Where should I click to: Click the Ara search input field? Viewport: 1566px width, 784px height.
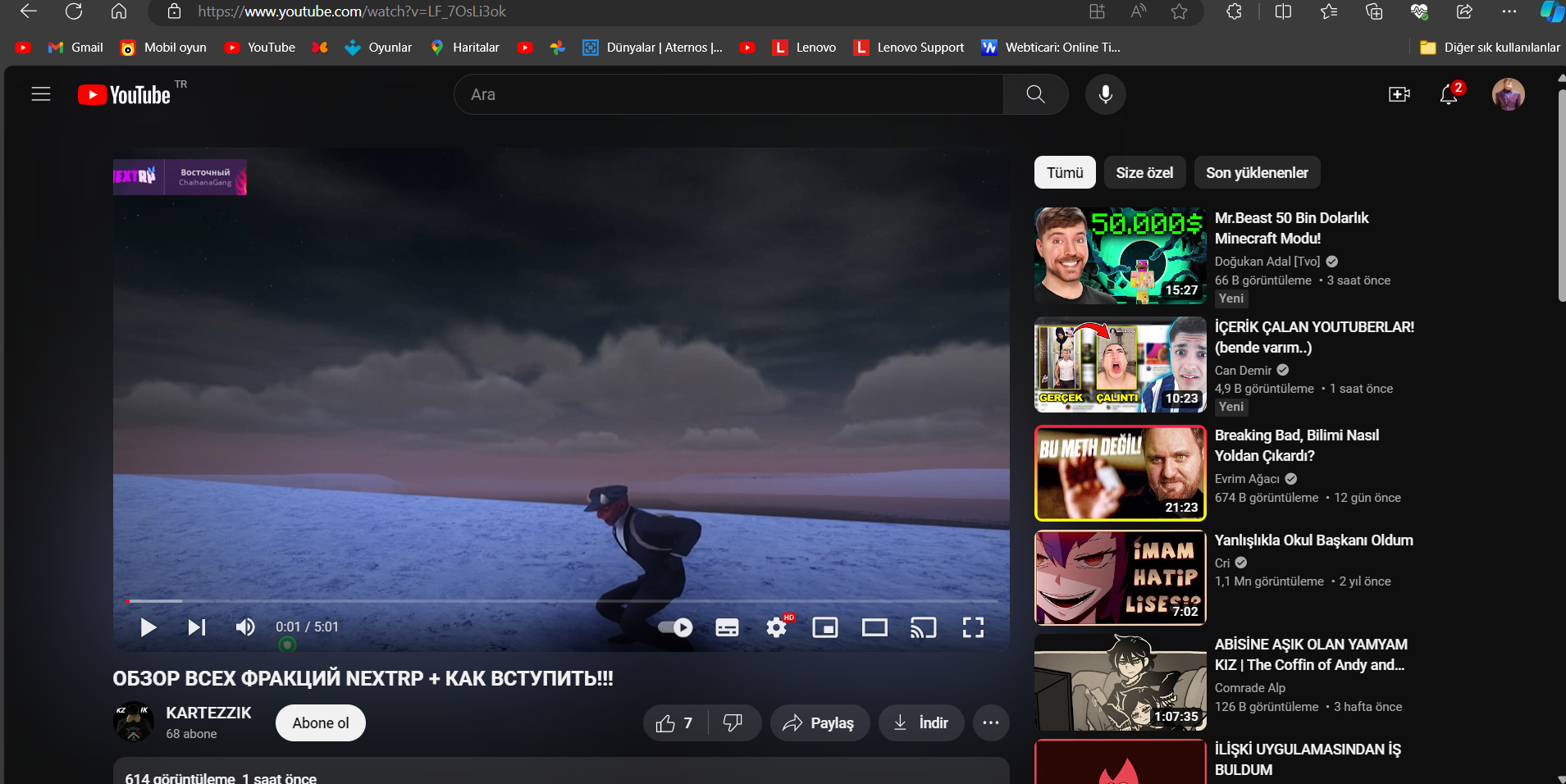coord(728,94)
